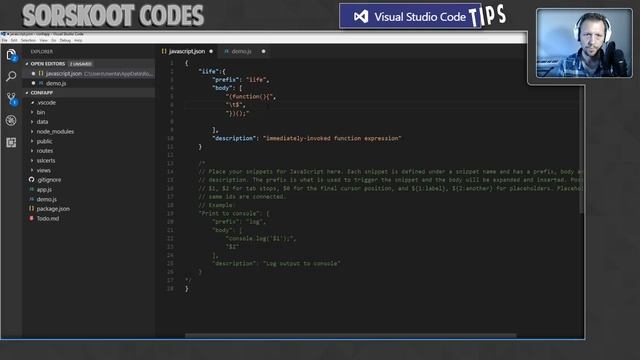
Task: Click the JS icon beside demo.js in tree
Action: pos(31,199)
